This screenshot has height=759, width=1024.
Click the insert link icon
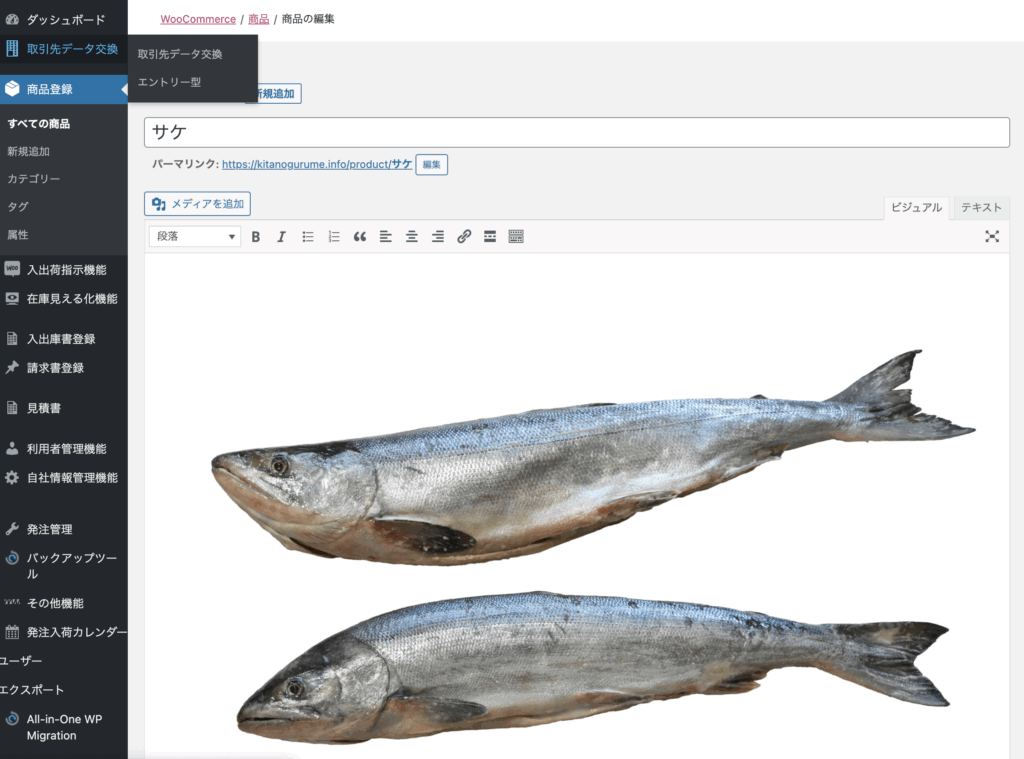pos(464,237)
